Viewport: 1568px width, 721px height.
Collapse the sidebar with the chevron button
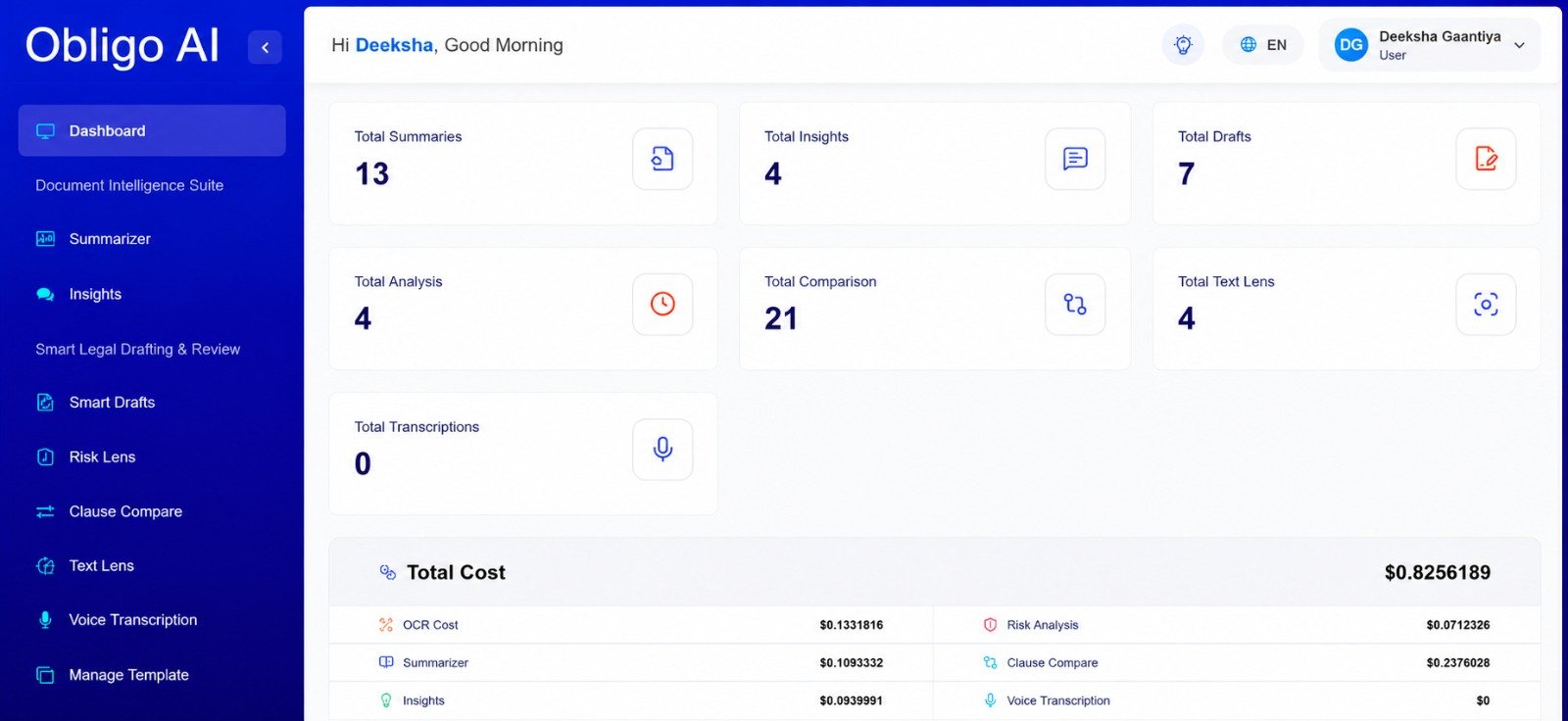coord(265,47)
